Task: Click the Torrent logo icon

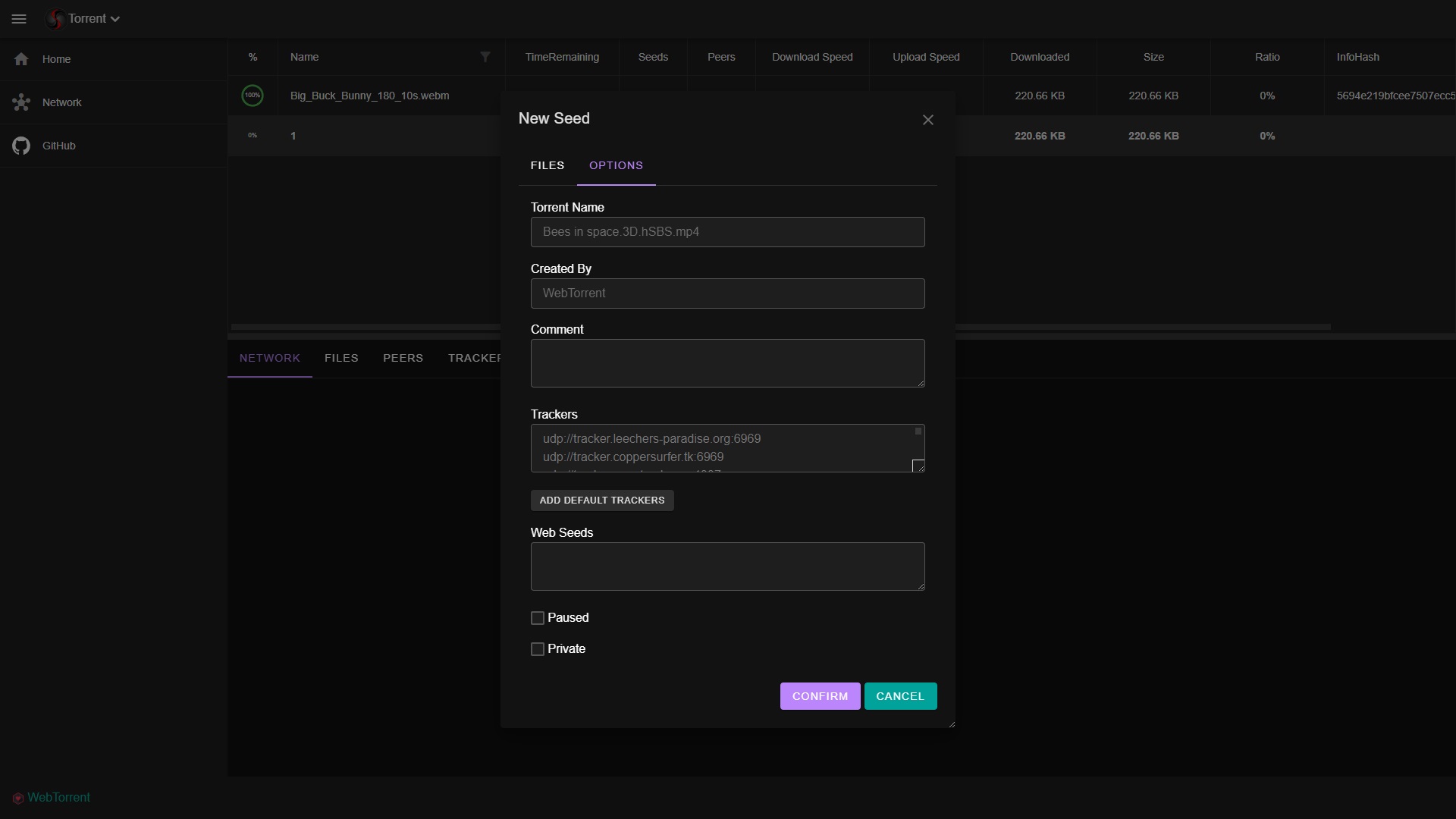Action: tap(55, 19)
